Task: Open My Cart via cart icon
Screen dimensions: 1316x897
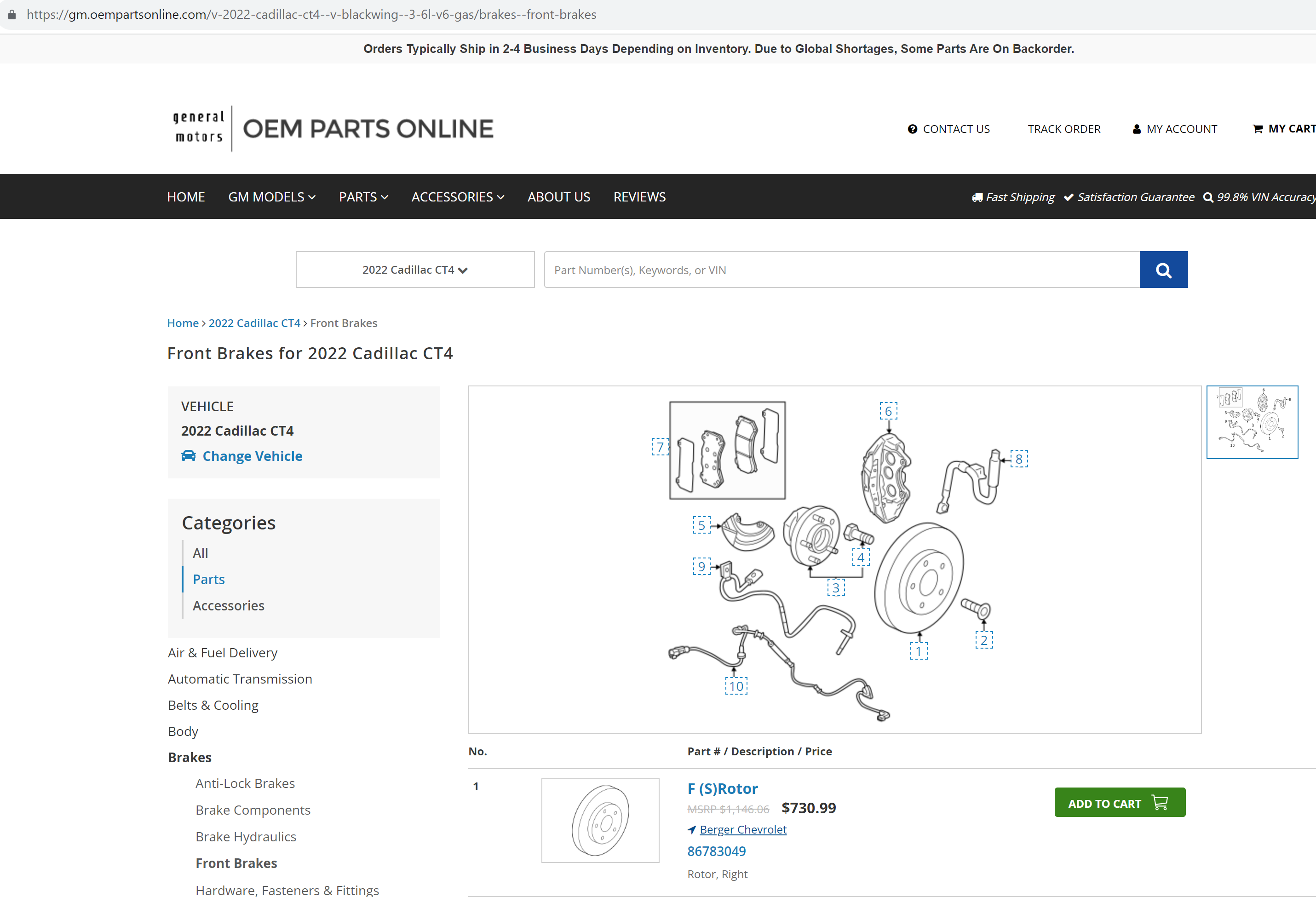Action: 1258,129
